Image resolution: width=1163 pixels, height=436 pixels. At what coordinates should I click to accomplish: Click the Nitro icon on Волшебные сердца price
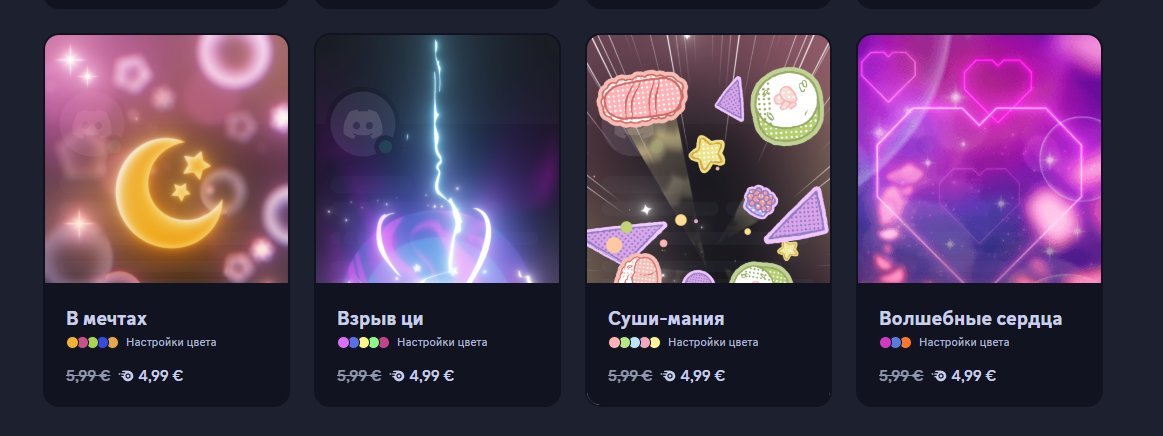(939, 376)
